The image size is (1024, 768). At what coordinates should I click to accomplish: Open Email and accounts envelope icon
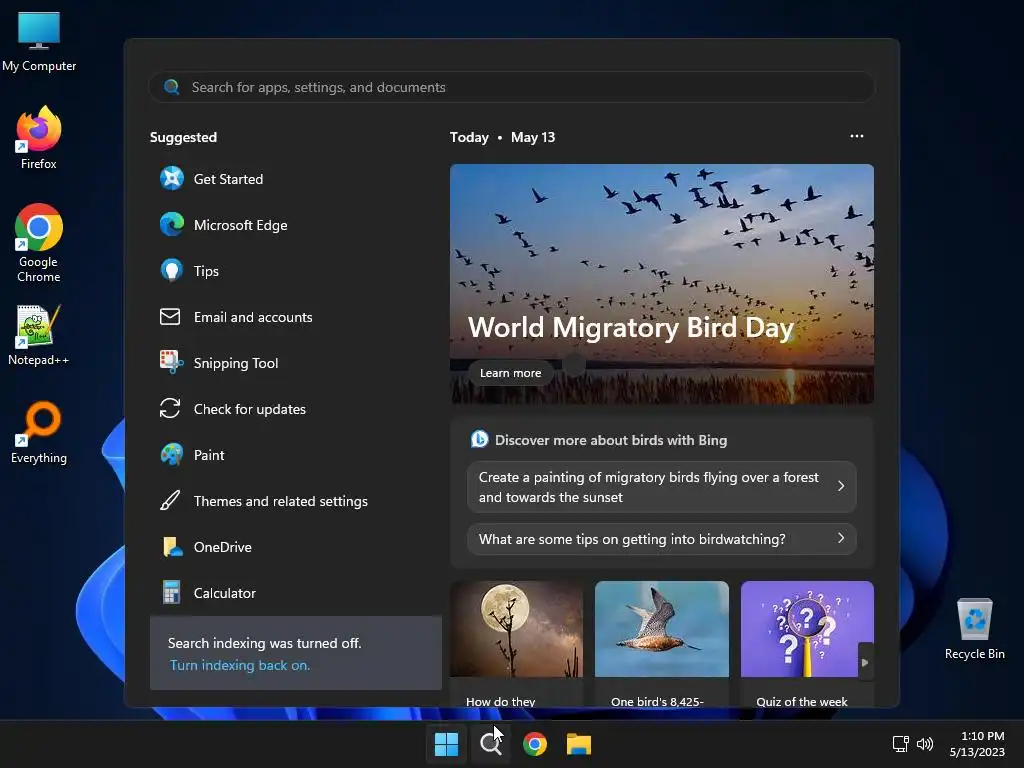pos(170,317)
